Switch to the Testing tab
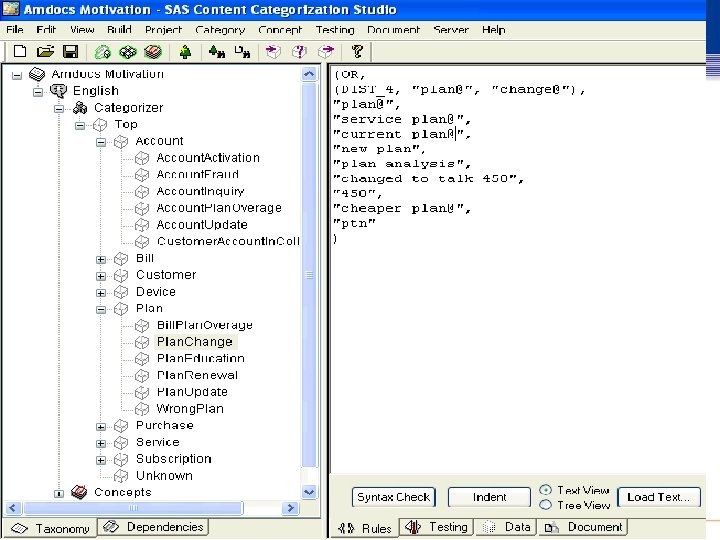This screenshot has height=540, width=720. click(436, 527)
